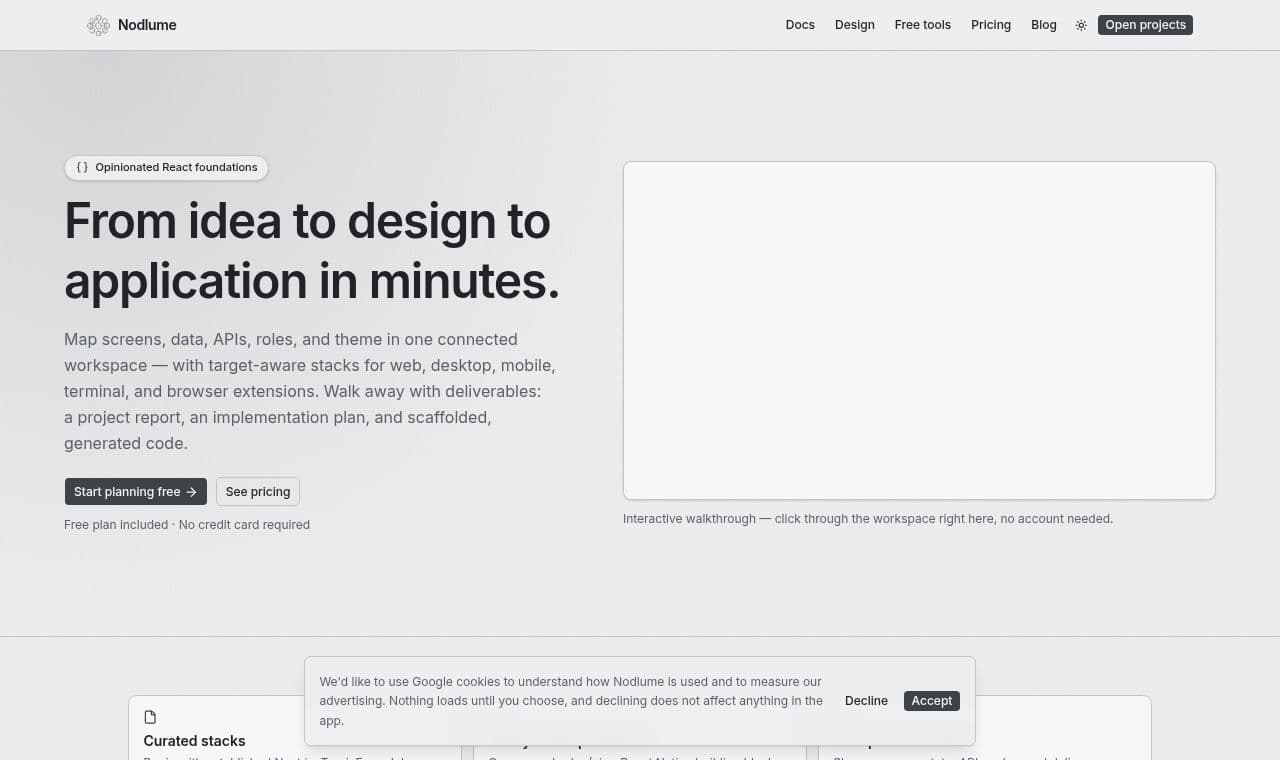Click the Nodlume brand name text
Screen dimensions: 1280x760
click(147, 25)
